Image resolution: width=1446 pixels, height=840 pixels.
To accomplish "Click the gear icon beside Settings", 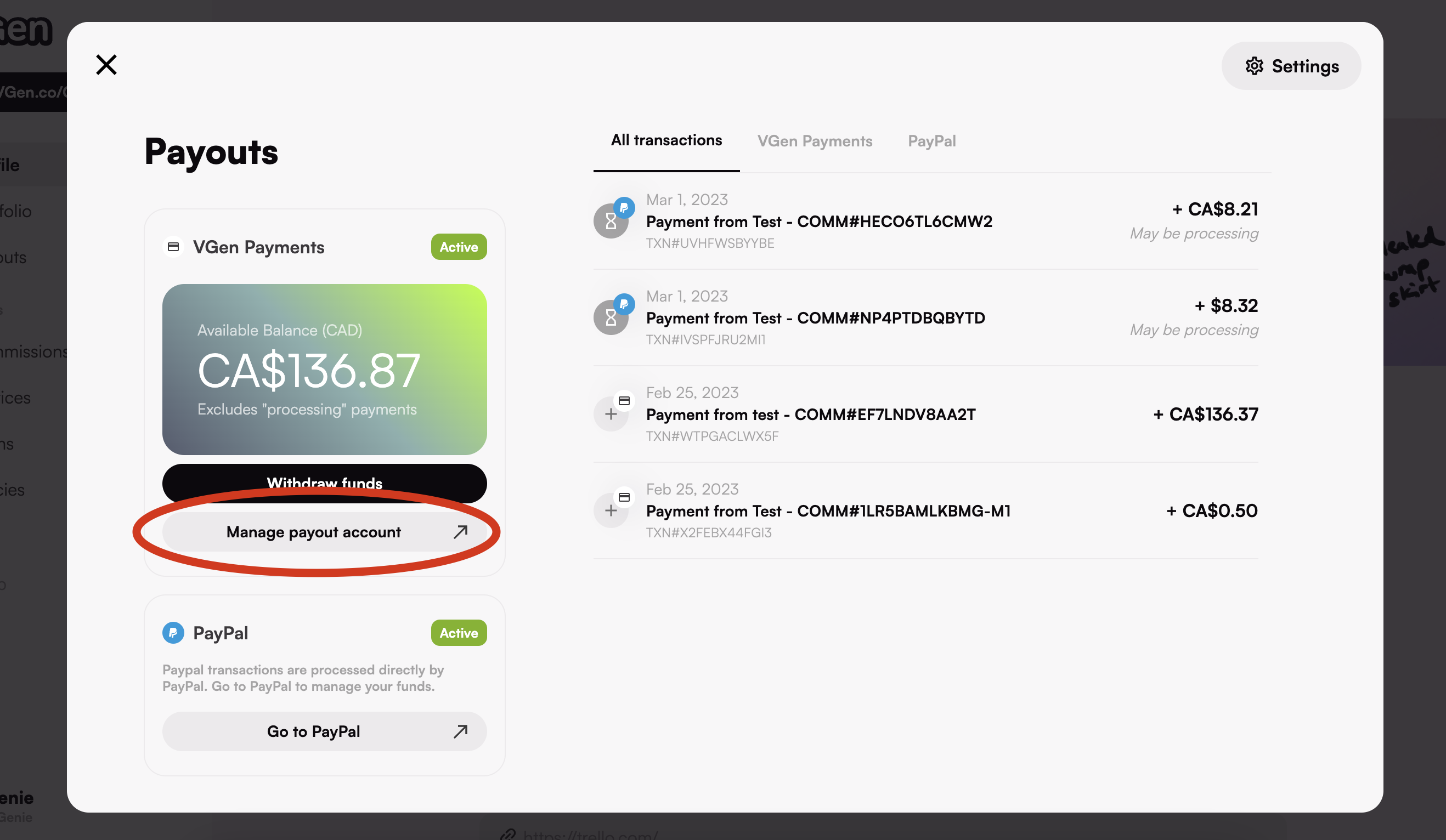I will coord(1255,66).
